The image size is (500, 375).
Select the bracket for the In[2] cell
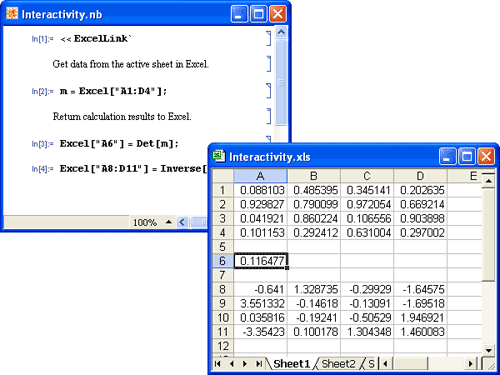coord(269,91)
